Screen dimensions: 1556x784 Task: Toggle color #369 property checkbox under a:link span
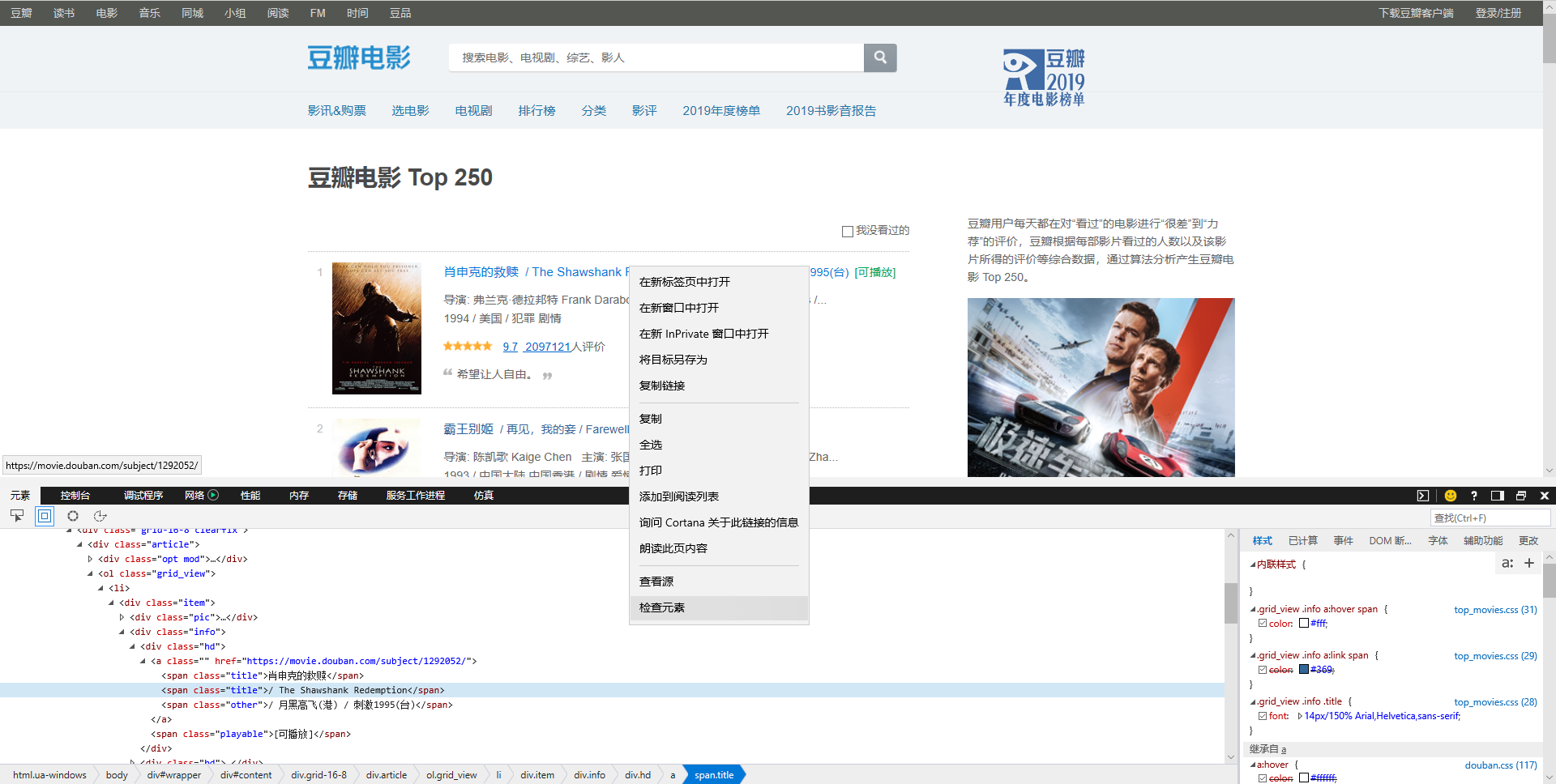click(x=1263, y=670)
